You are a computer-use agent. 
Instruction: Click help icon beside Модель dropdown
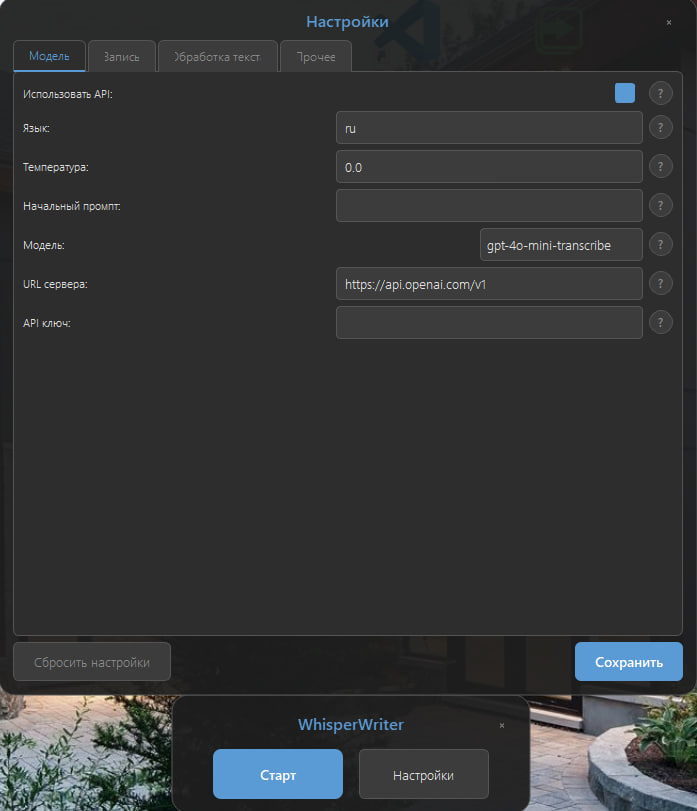(660, 244)
